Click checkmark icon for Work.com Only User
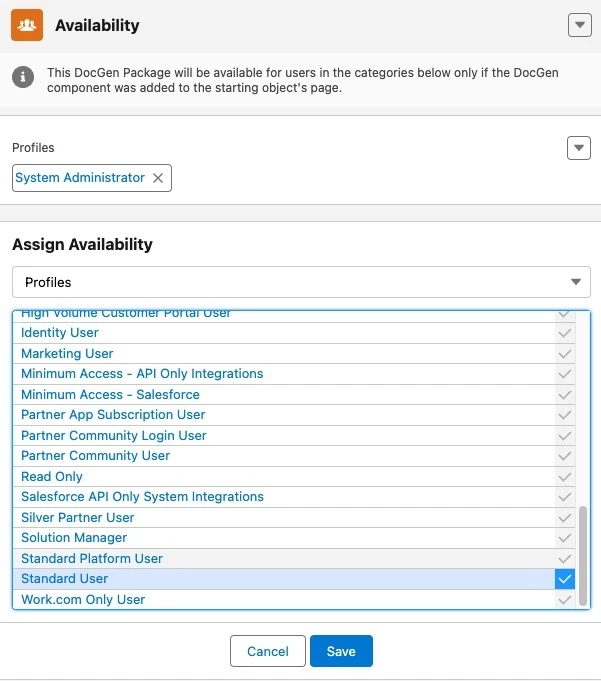 [x=565, y=600]
